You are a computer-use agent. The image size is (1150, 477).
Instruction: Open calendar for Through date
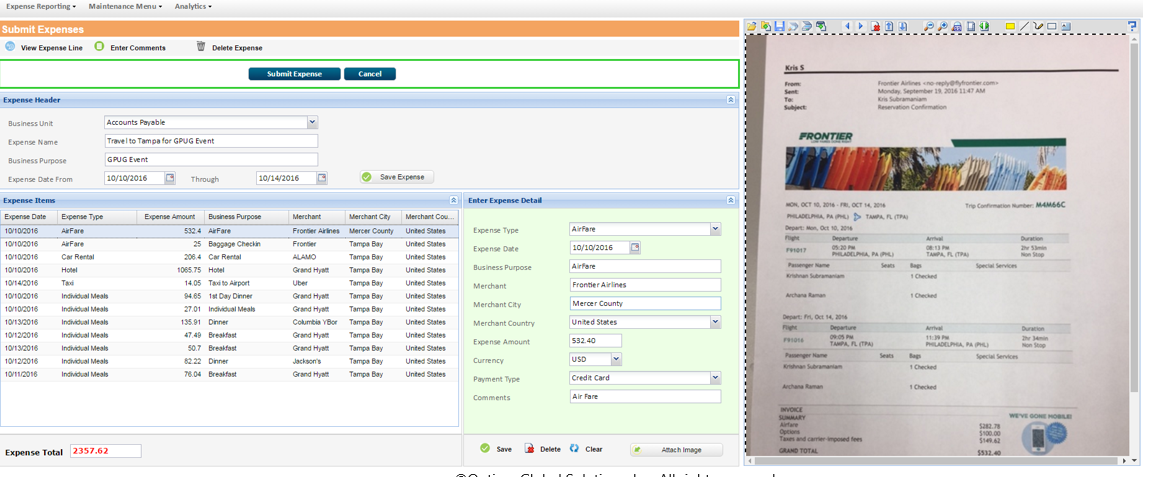(321, 178)
